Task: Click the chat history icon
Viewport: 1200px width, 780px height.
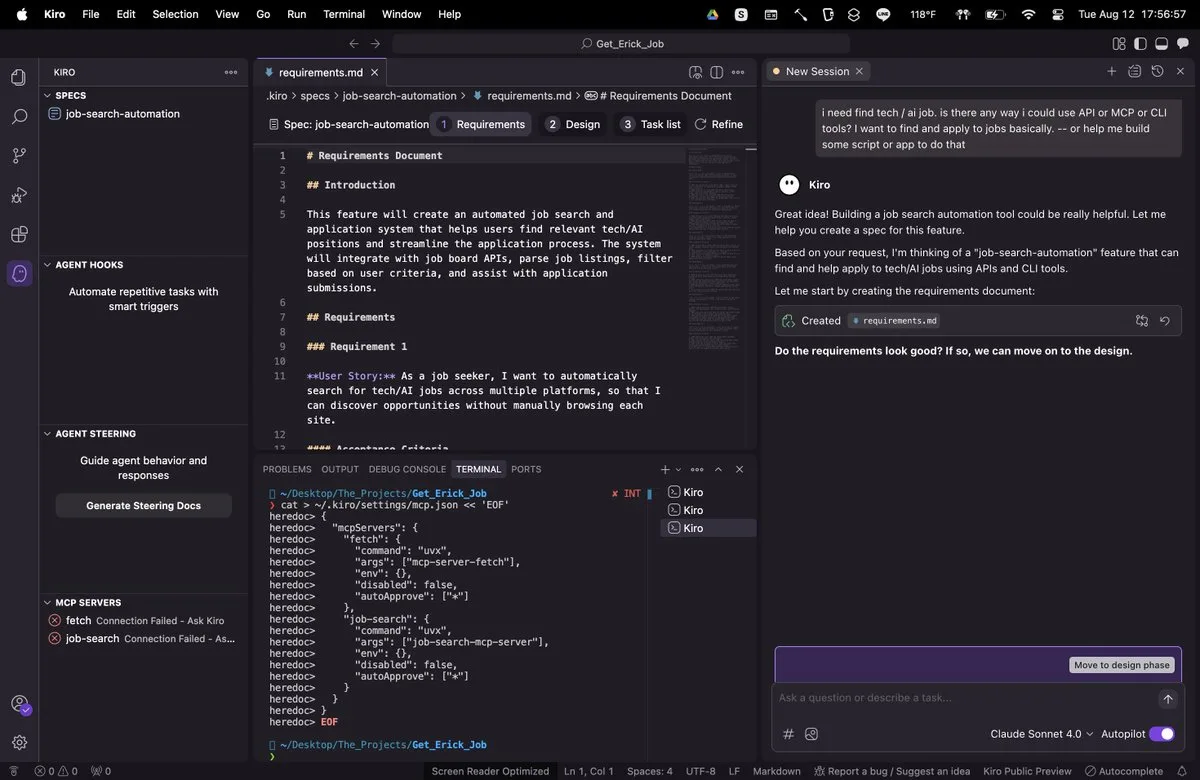Action: click(x=1157, y=71)
